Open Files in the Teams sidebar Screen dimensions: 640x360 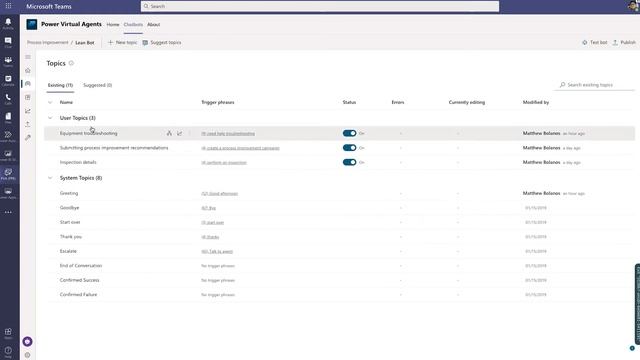coord(8,118)
